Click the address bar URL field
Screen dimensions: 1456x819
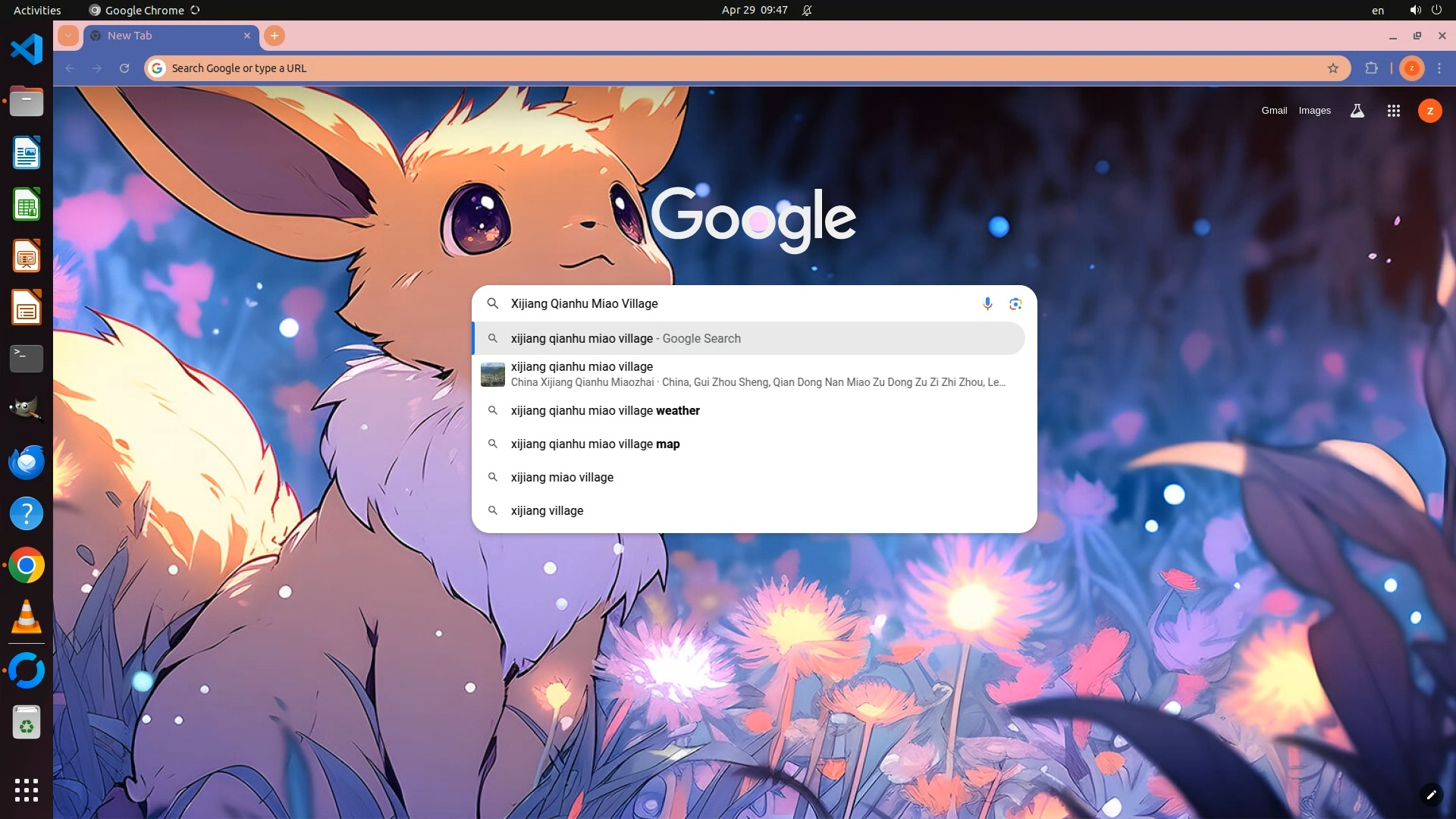tap(682, 68)
